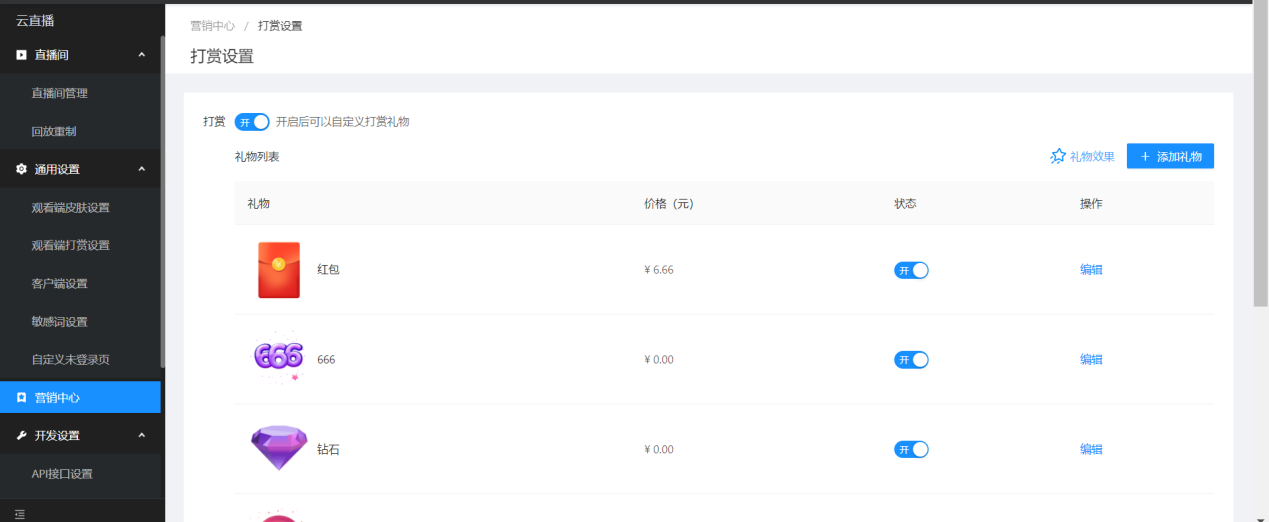This screenshot has width=1269, height=522.
Task: Click the ¥ 6.66 price
Action: pyautogui.click(x=659, y=270)
